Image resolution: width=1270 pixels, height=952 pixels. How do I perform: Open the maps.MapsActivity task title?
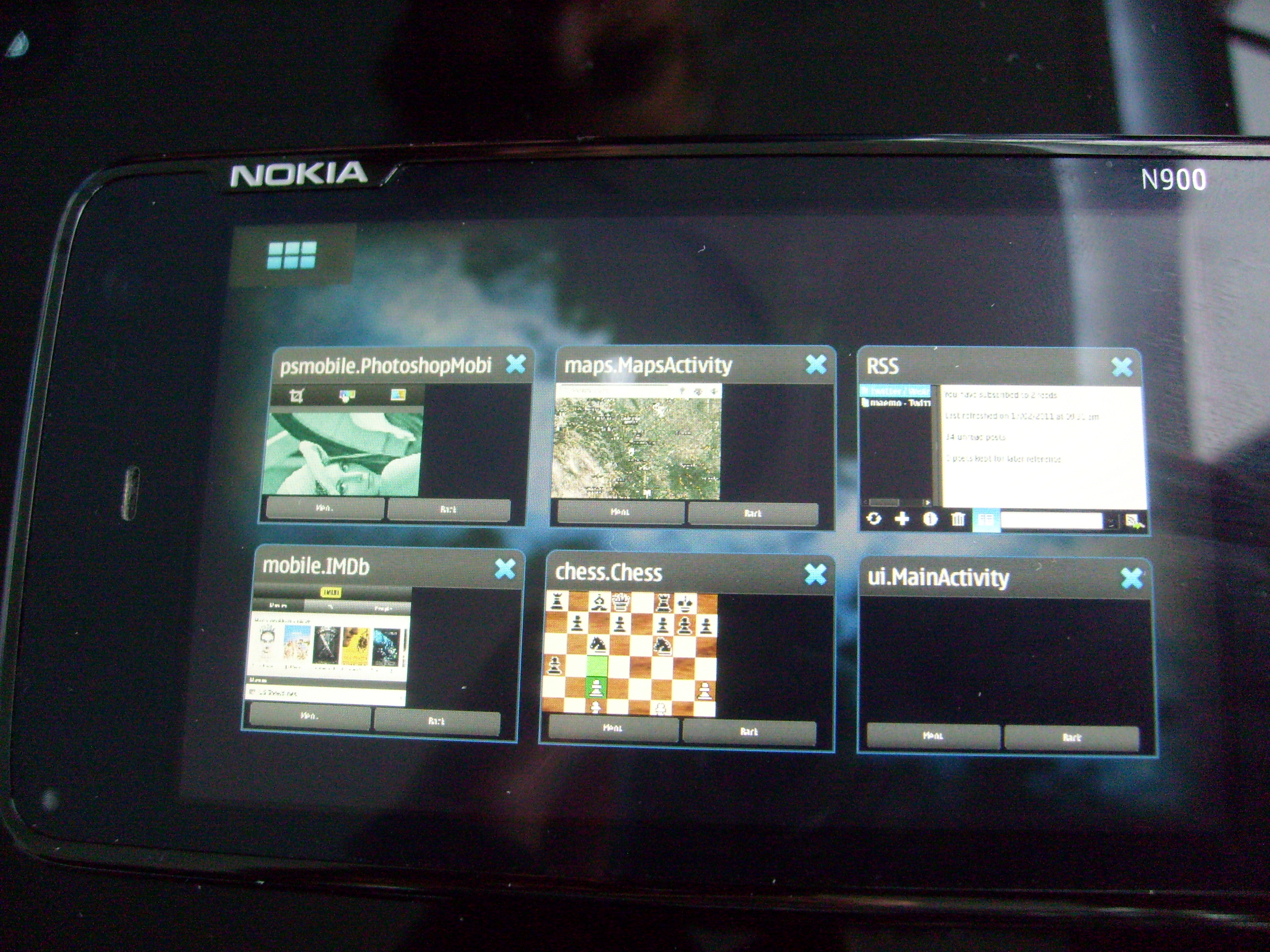(x=648, y=365)
